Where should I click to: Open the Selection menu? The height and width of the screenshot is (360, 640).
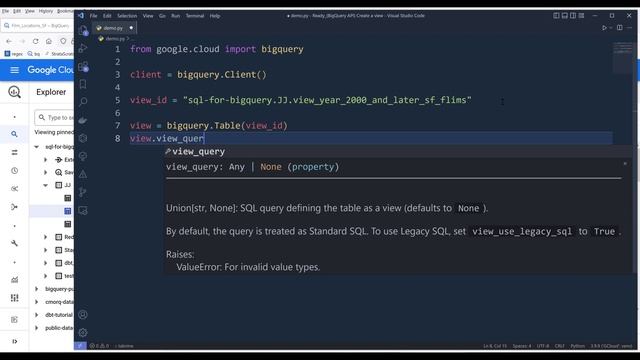coord(127,16)
